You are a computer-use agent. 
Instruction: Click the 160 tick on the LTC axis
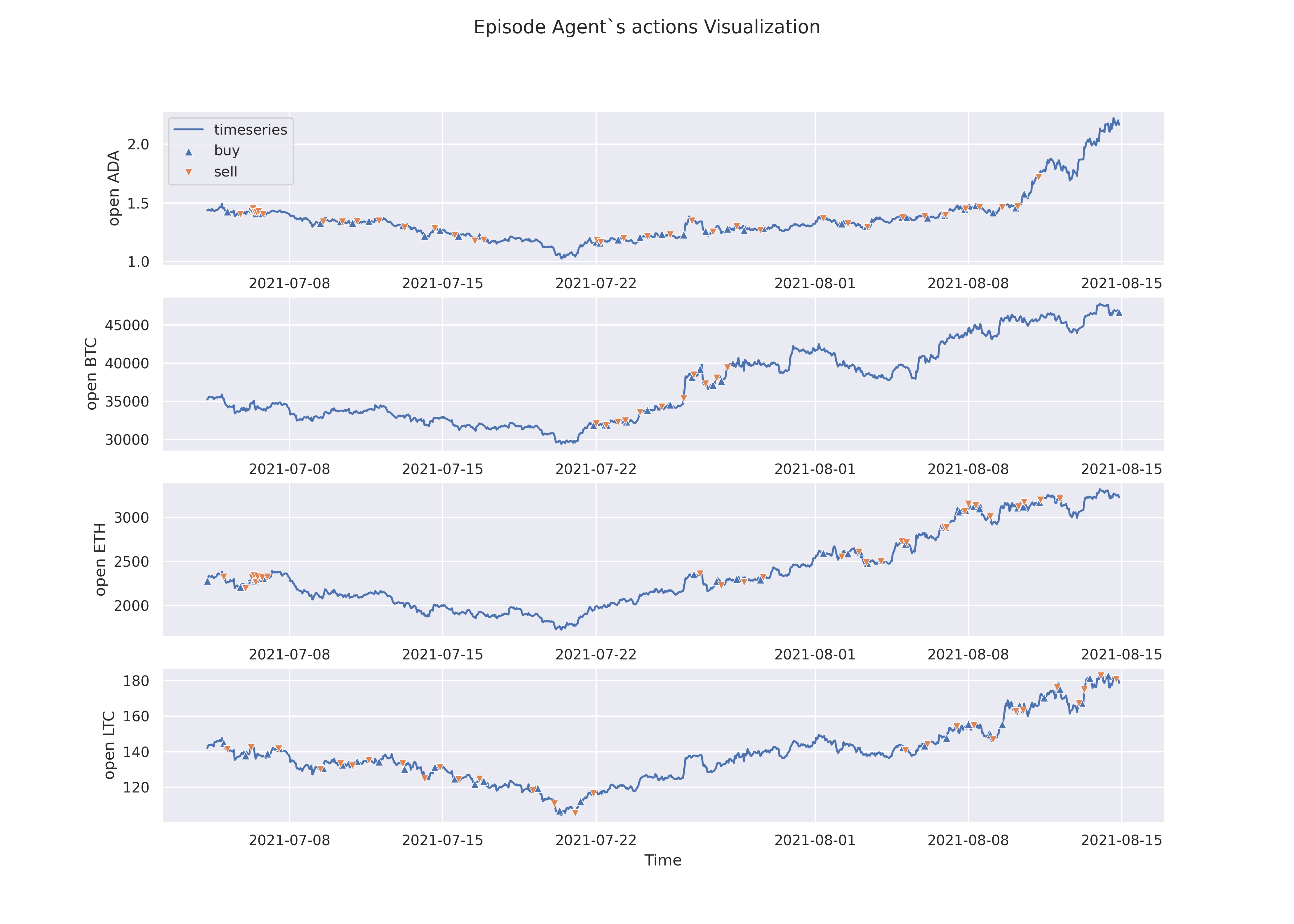(x=136, y=716)
